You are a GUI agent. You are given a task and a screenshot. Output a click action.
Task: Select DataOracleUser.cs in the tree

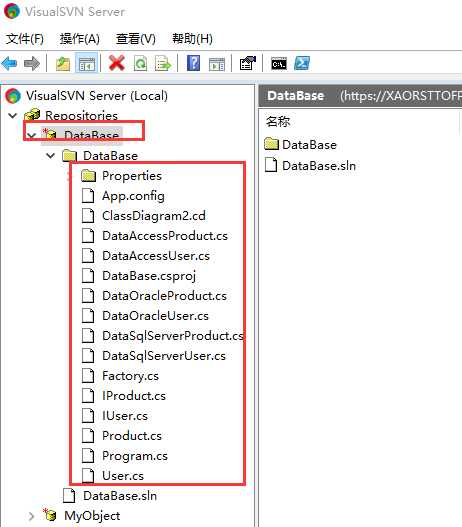pyautogui.click(x=155, y=316)
